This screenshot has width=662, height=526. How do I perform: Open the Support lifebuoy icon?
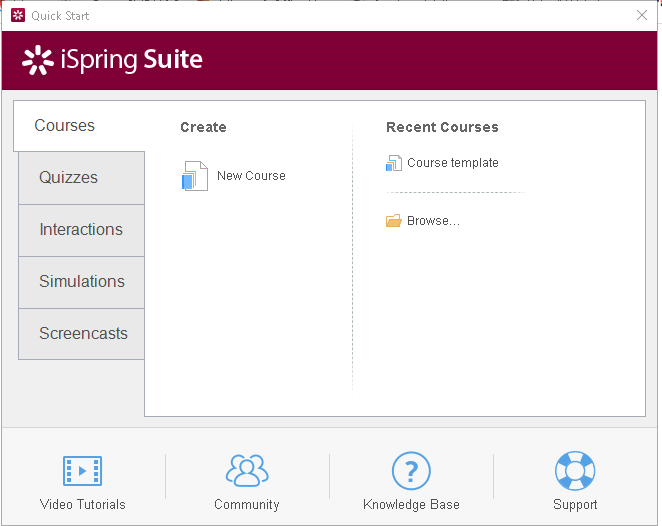tap(575, 471)
